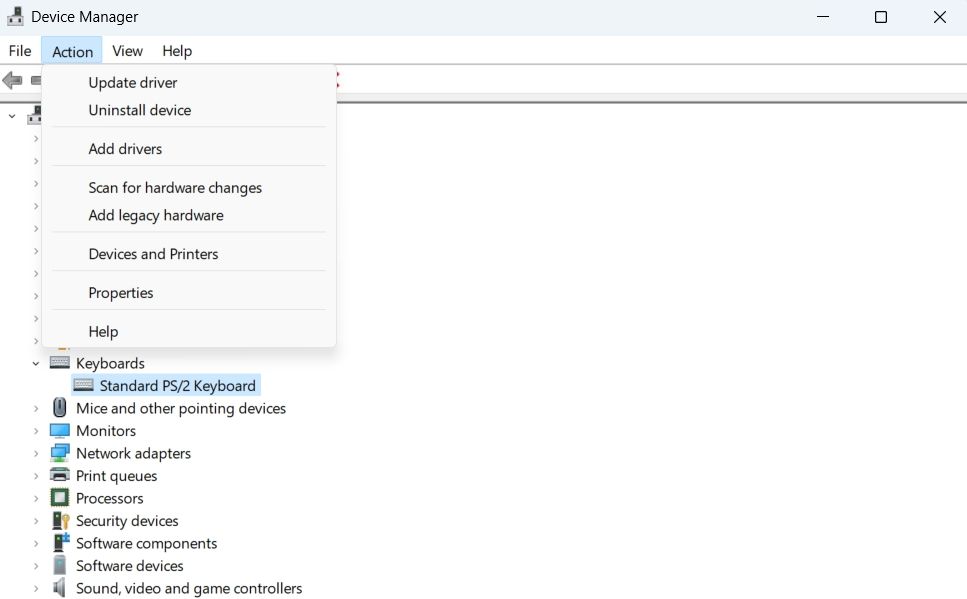The width and height of the screenshot is (967, 599).
Task: Open the Help menu in menu bar
Action: [x=177, y=51]
